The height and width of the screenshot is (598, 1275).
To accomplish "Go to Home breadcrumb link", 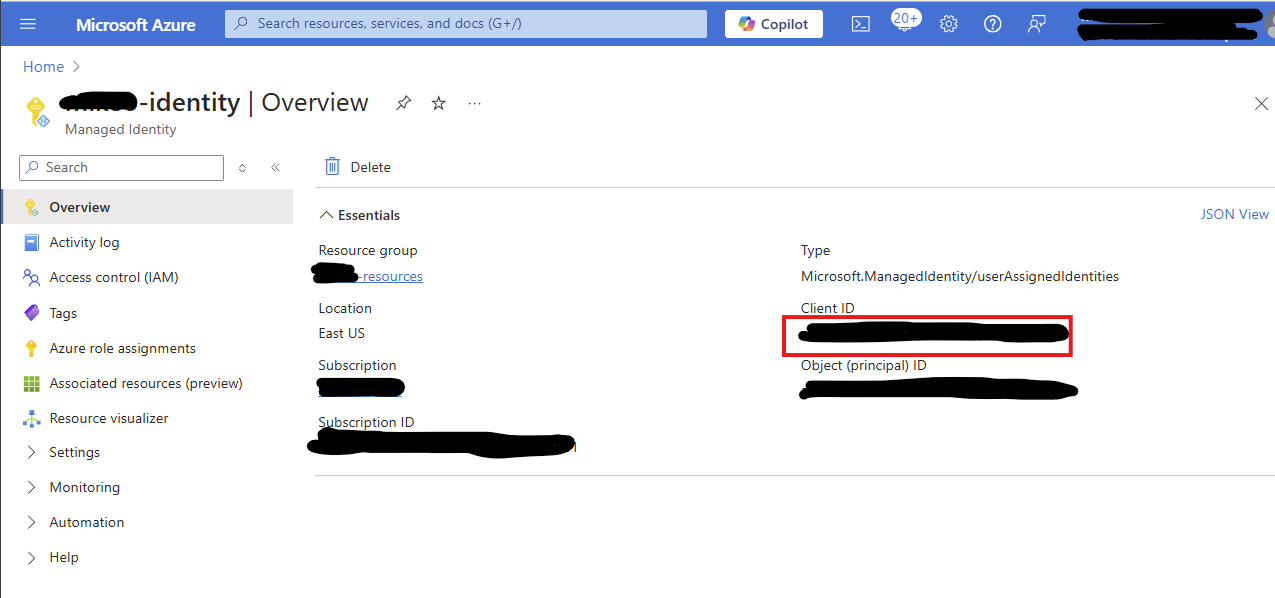I will (x=43, y=67).
